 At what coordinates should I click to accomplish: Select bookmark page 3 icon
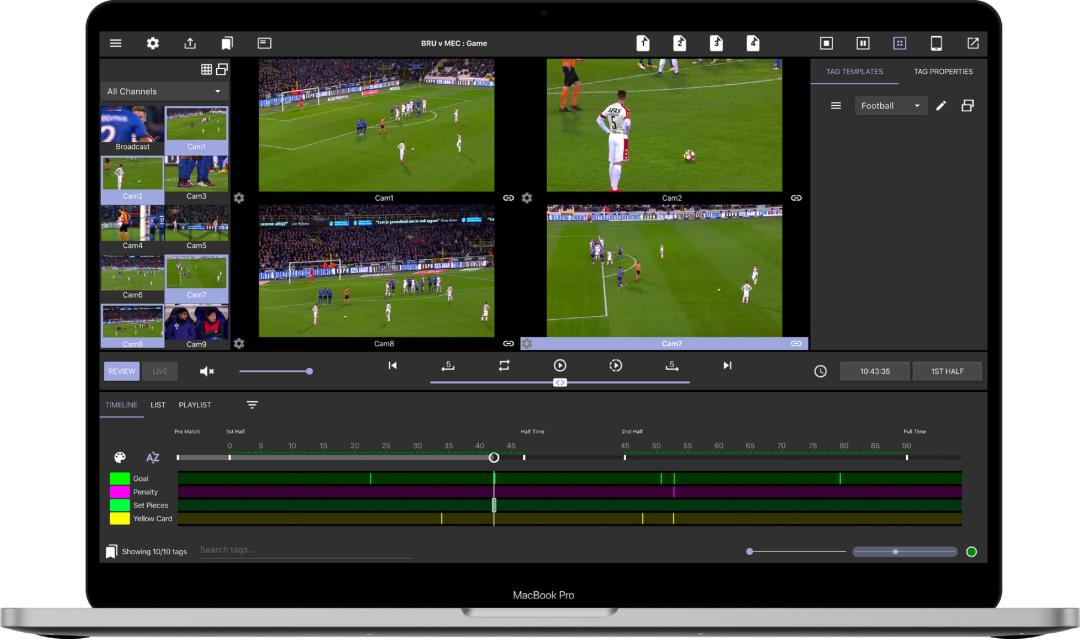tap(716, 43)
